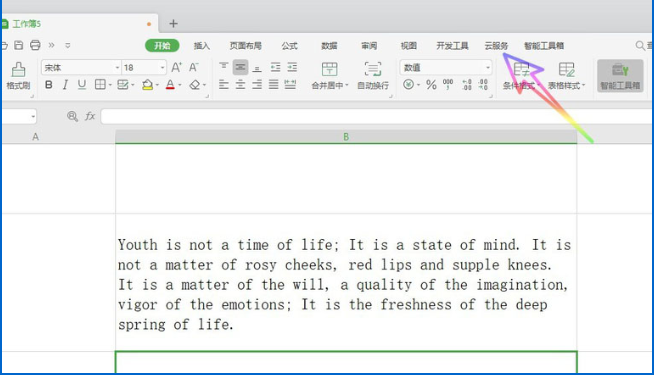This screenshot has width=654, height=375.
Task: Toggle Underline formatting
Action: point(82,85)
